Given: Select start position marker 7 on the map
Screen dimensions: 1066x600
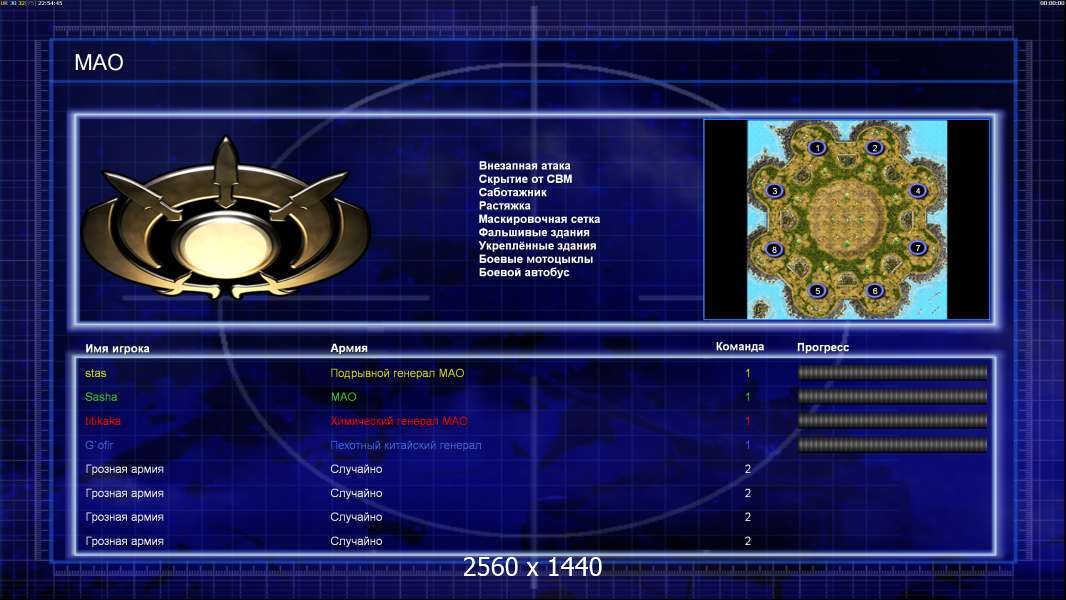Looking at the screenshot, I should pos(918,248).
